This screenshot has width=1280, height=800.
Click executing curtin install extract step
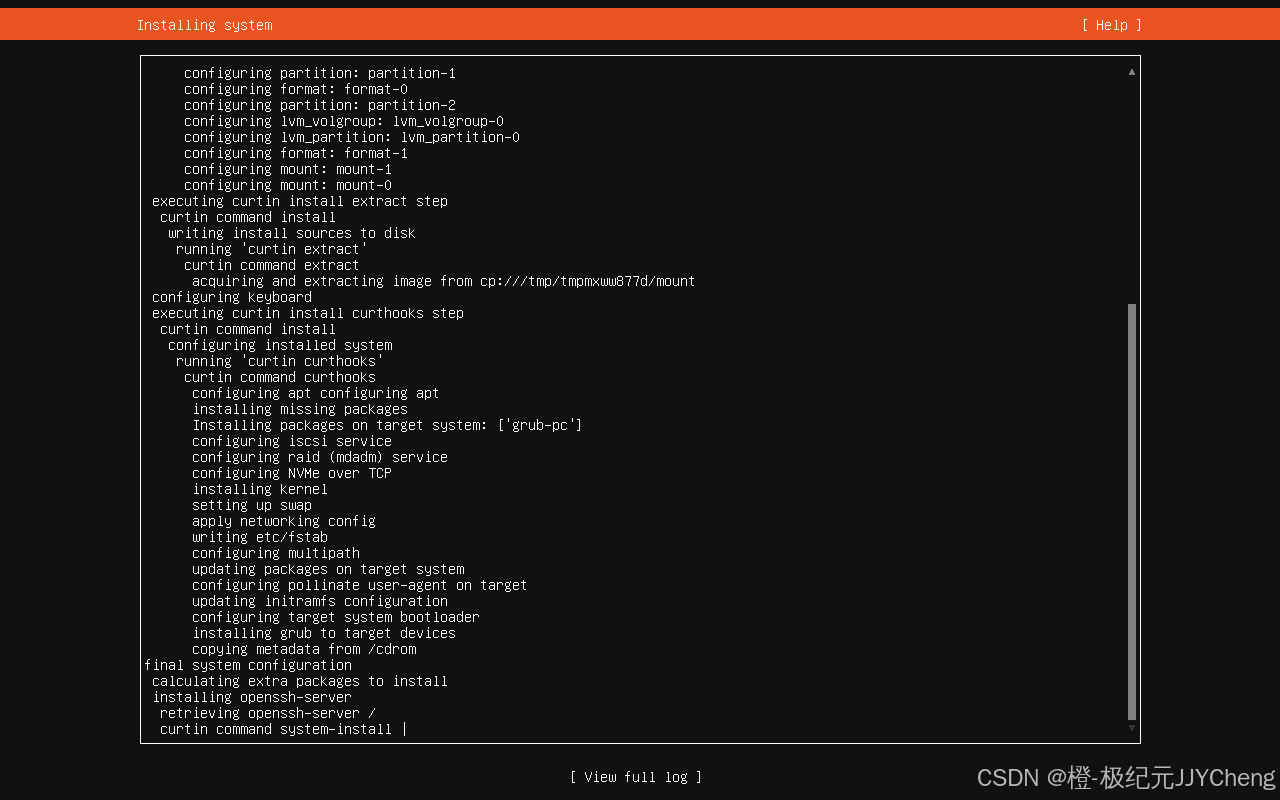(300, 201)
